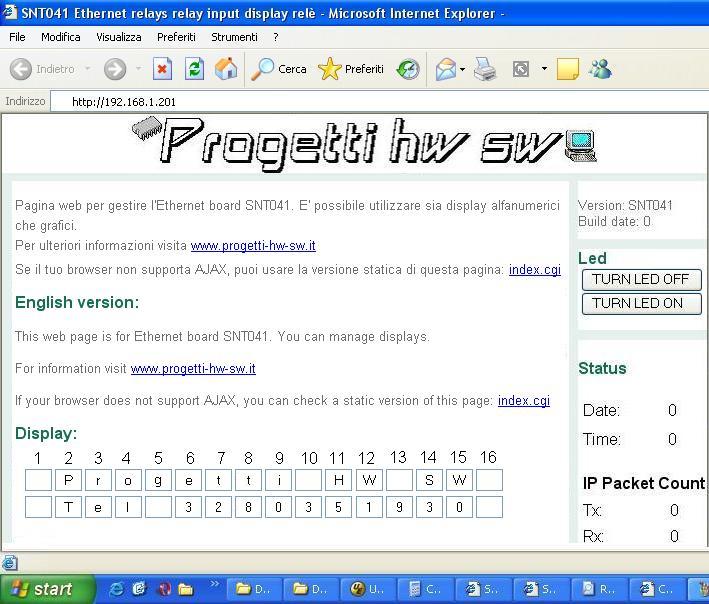Click display cell containing letter H

click(x=339, y=480)
